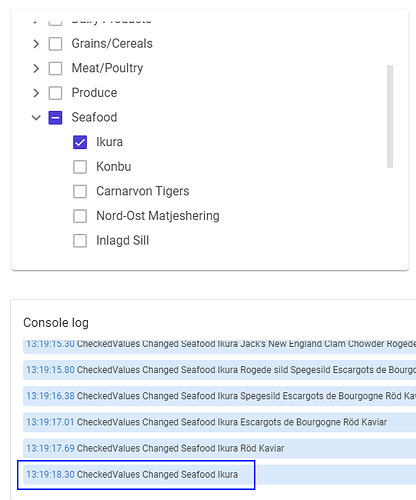Click the tree view vertical scrollbar
416x500 pixels.
click(x=390, y=116)
